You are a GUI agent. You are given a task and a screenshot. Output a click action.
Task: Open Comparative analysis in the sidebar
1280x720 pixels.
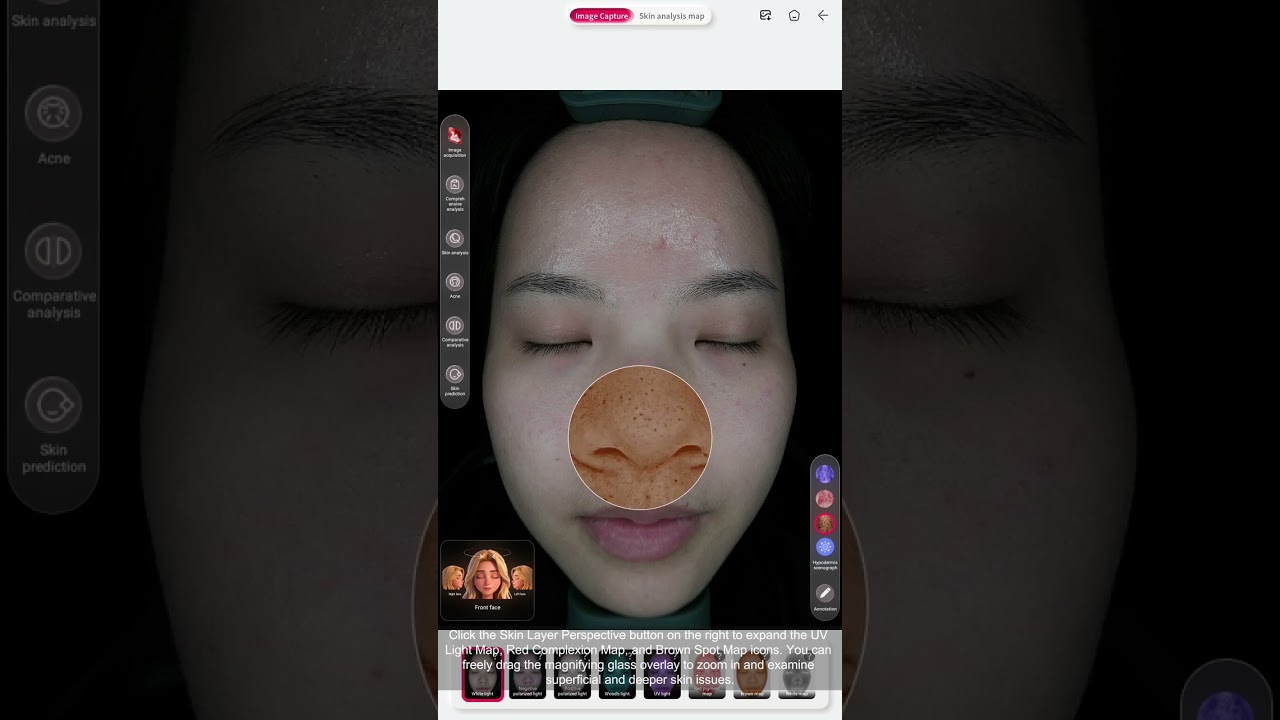tap(455, 331)
